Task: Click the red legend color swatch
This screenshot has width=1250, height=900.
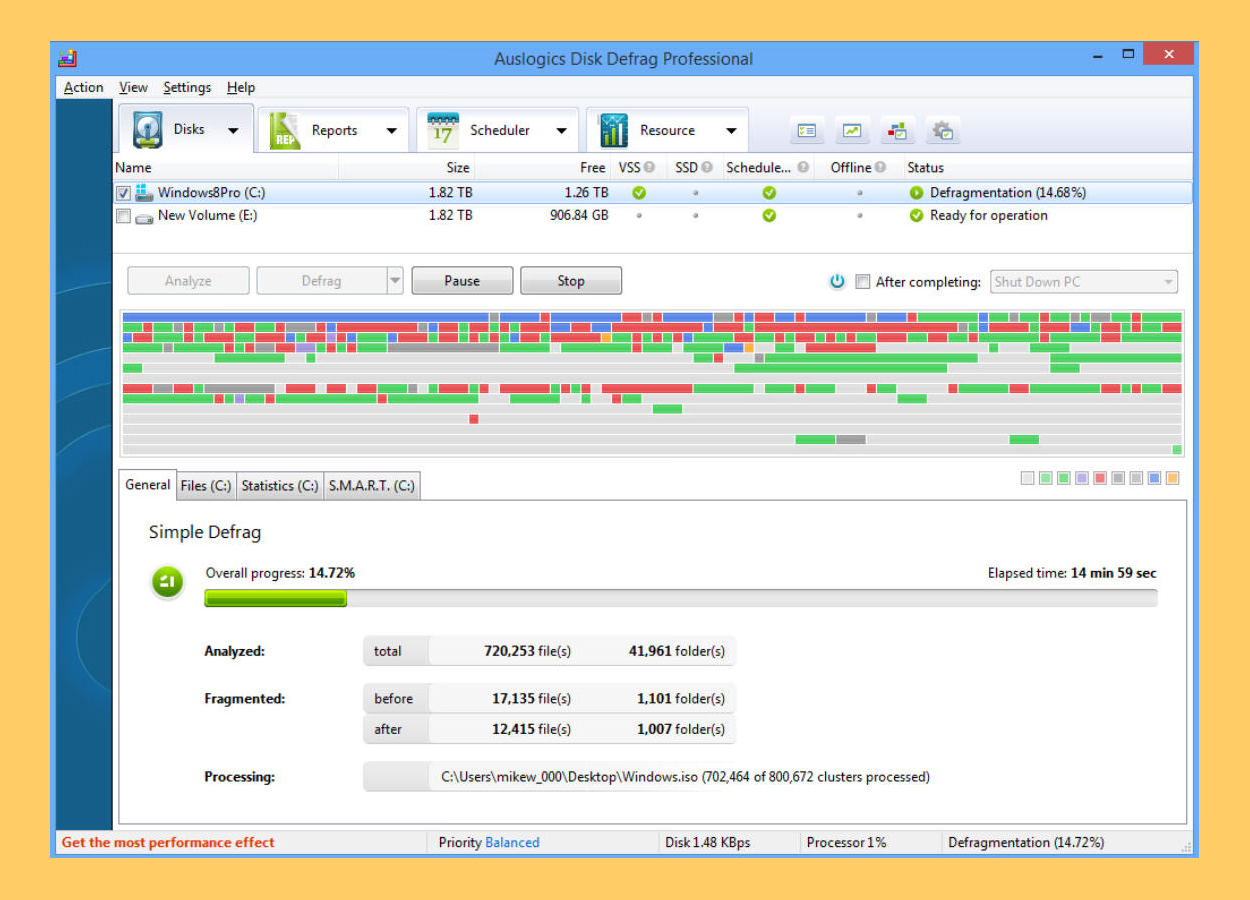Action: [1100, 479]
